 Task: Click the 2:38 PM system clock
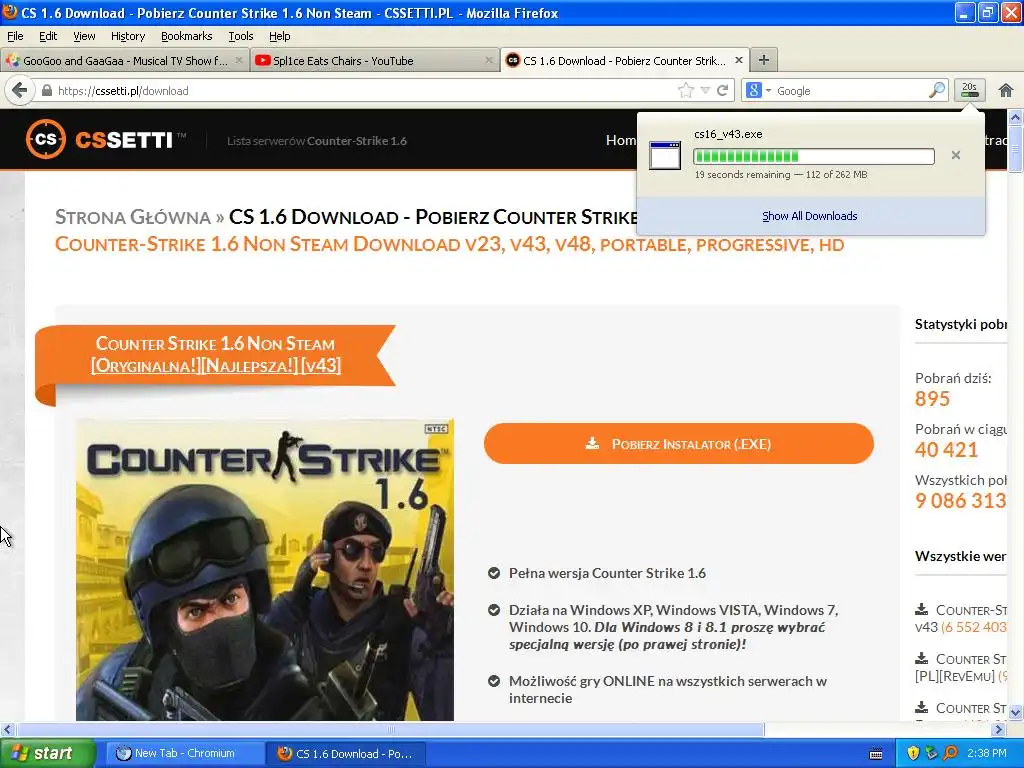[987, 754]
